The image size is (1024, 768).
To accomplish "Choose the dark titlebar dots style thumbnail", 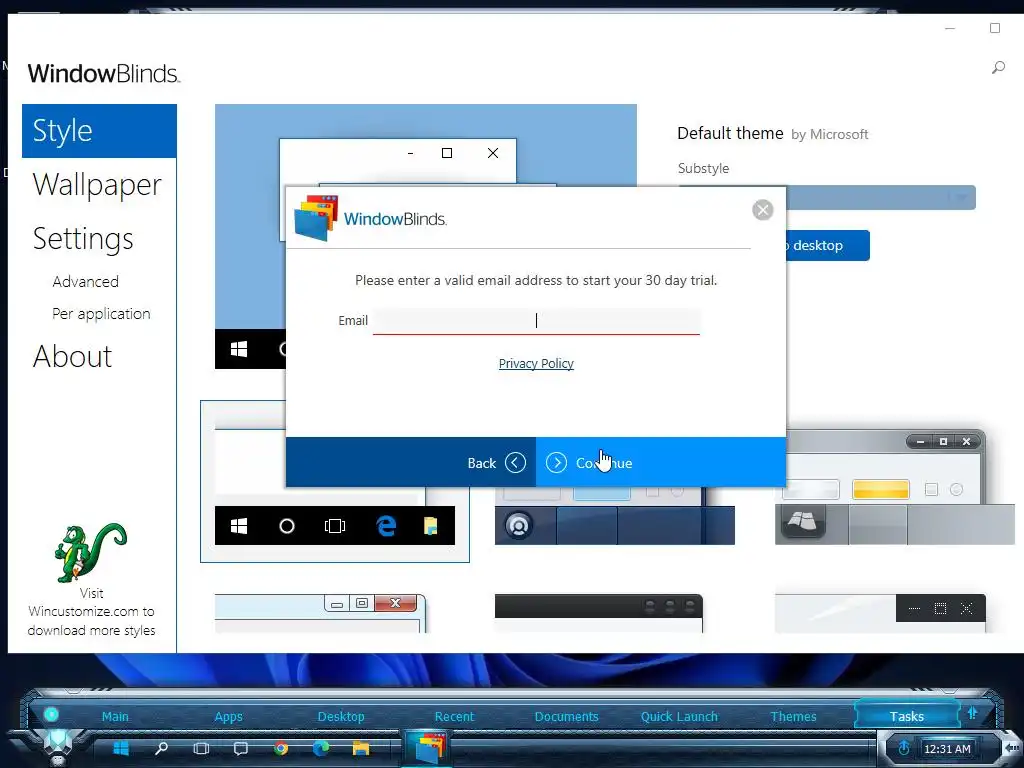I will coord(599,613).
